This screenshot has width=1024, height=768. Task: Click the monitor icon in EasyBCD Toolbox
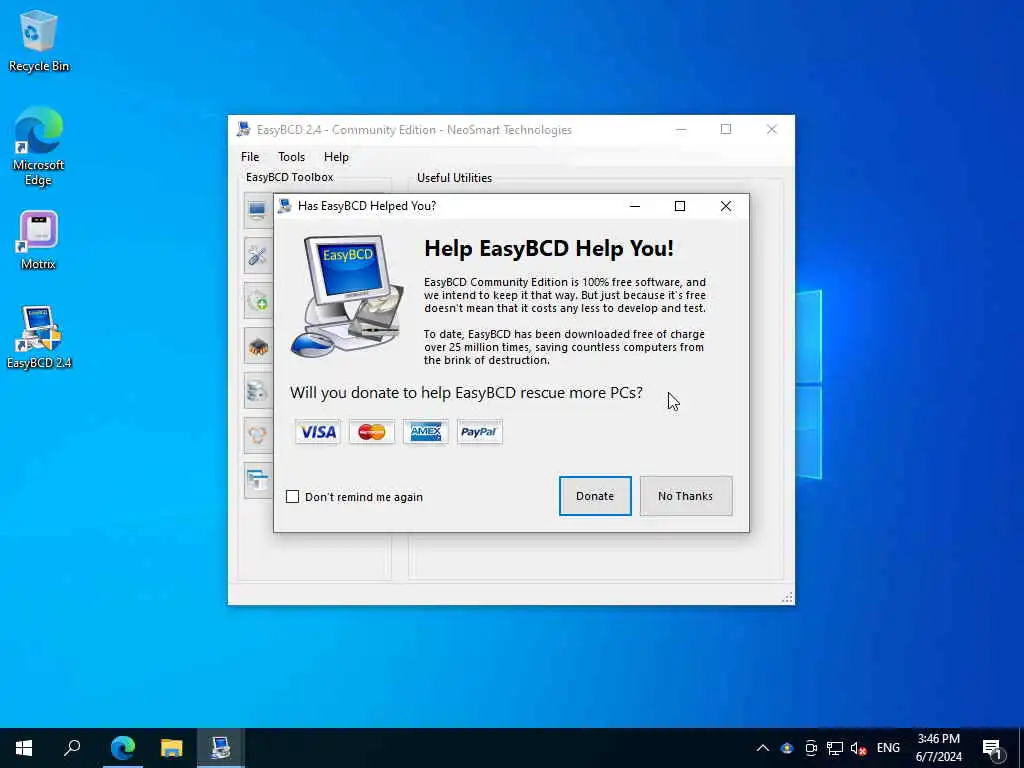(258, 210)
